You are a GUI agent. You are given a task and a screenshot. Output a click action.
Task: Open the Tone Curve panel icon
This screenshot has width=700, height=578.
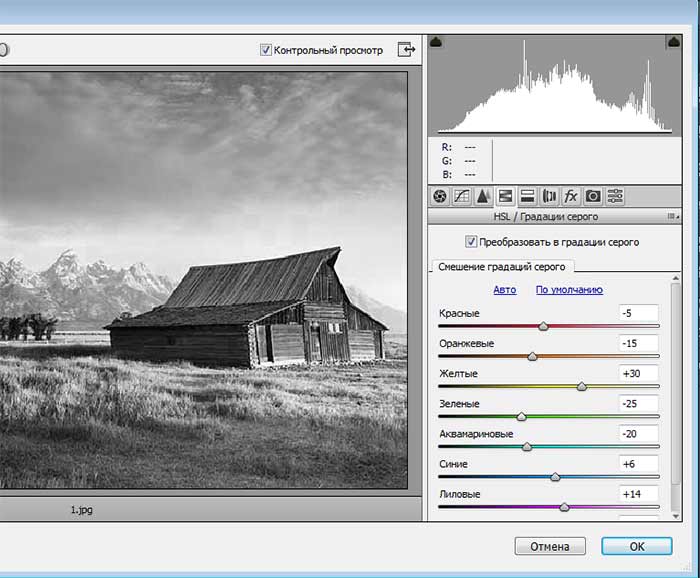point(462,196)
